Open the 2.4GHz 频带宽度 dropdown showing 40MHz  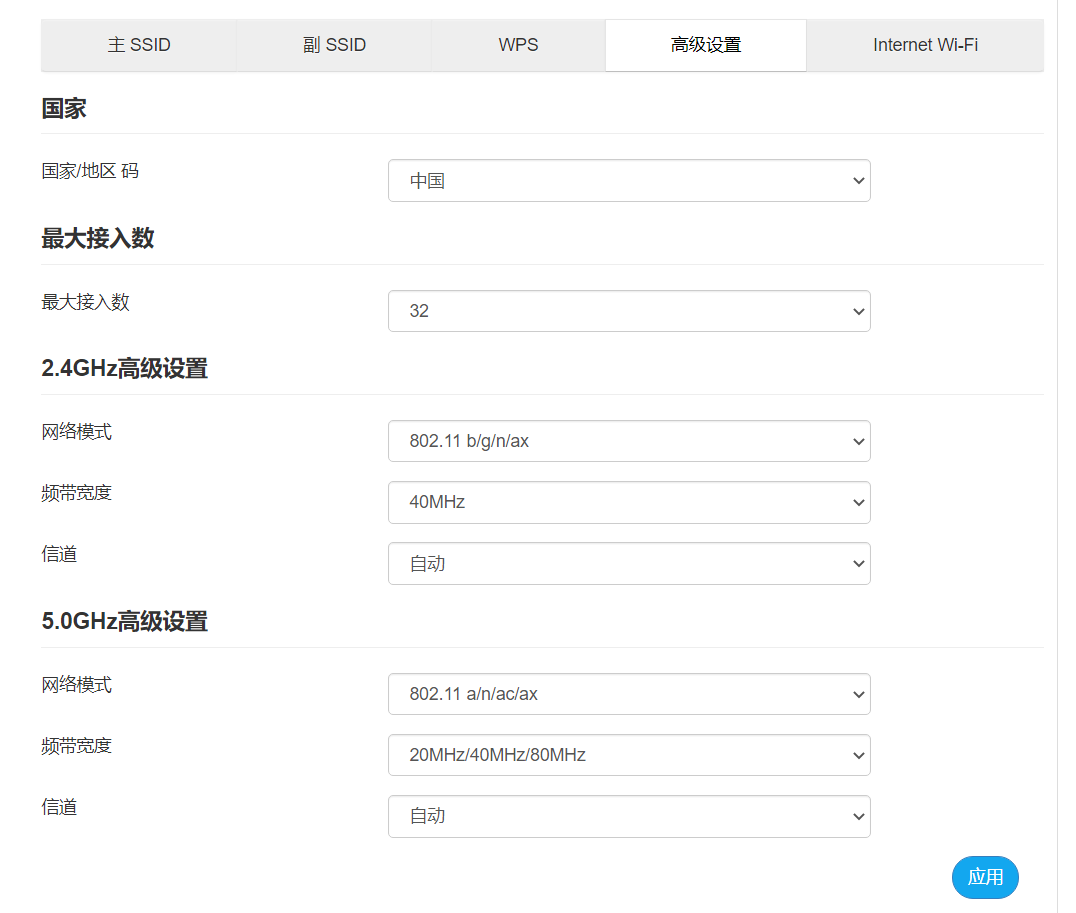629,502
